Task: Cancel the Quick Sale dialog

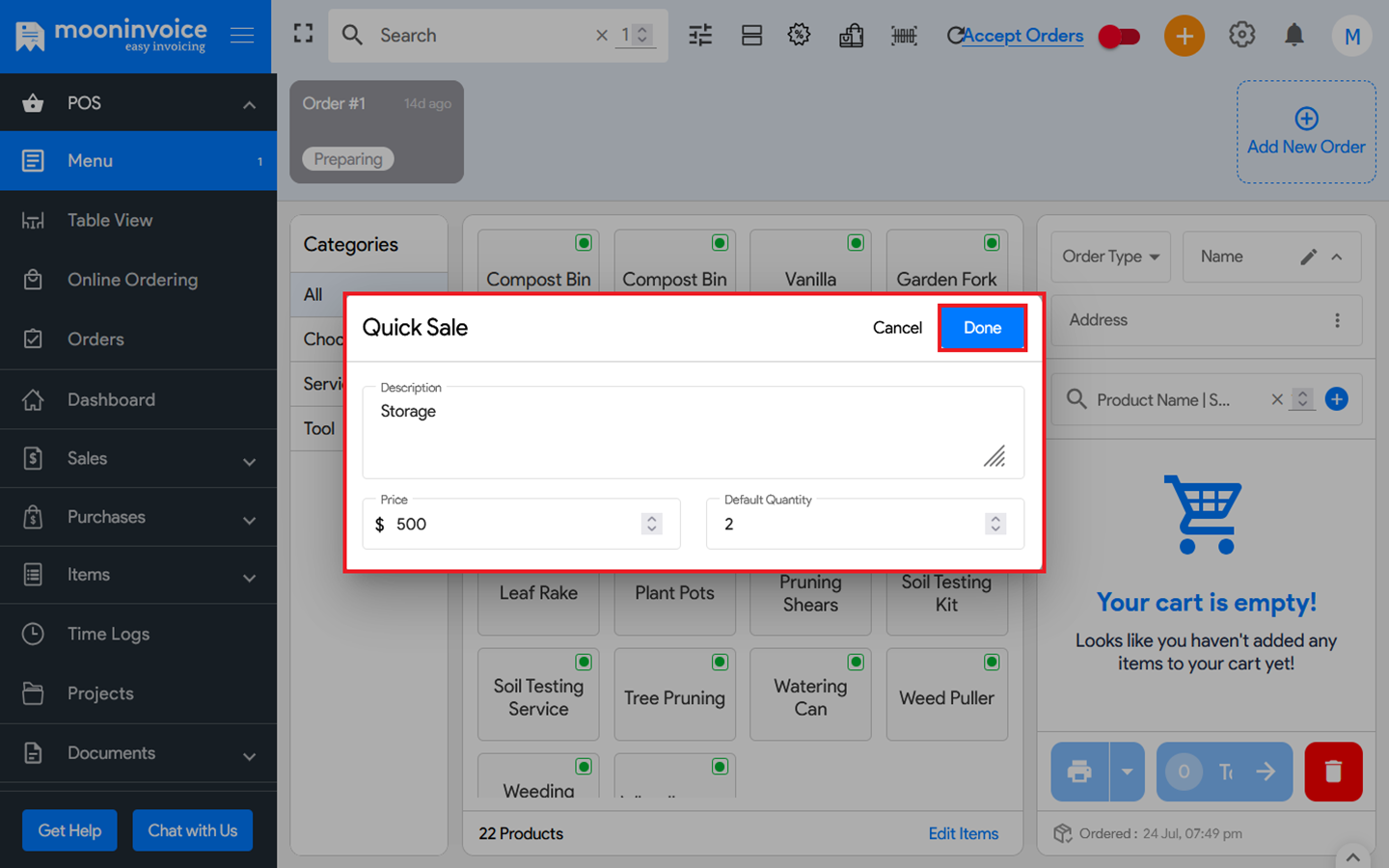Action: (897, 328)
